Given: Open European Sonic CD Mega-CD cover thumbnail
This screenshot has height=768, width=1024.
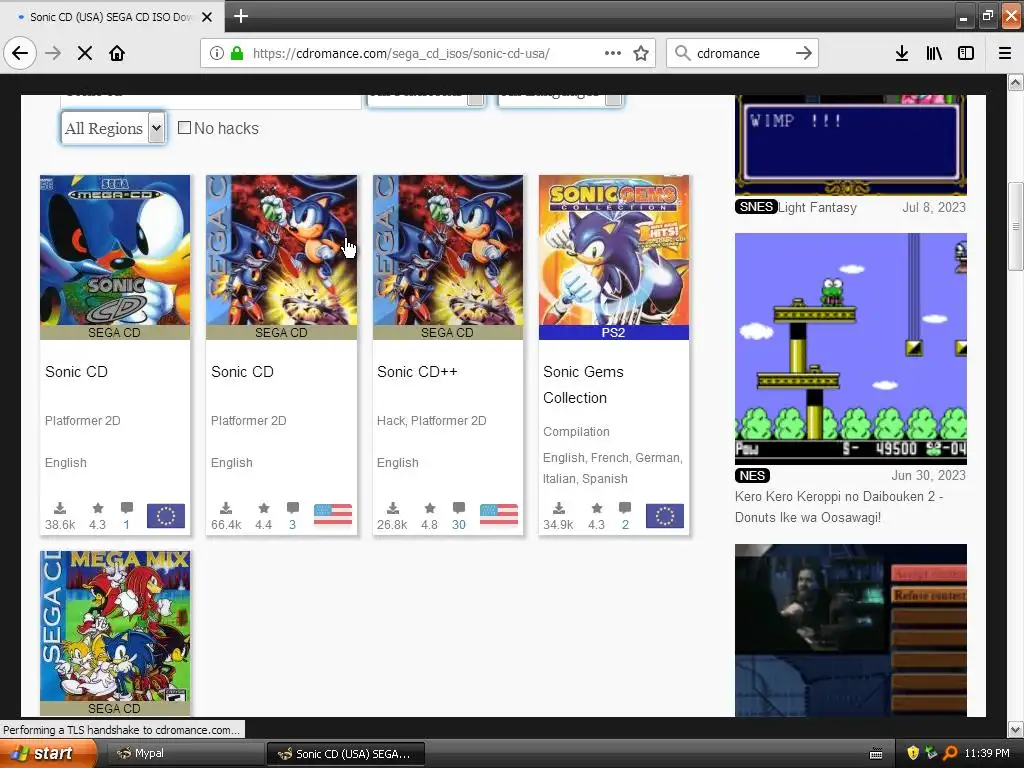Looking at the screenshot, I should point(115,250).
